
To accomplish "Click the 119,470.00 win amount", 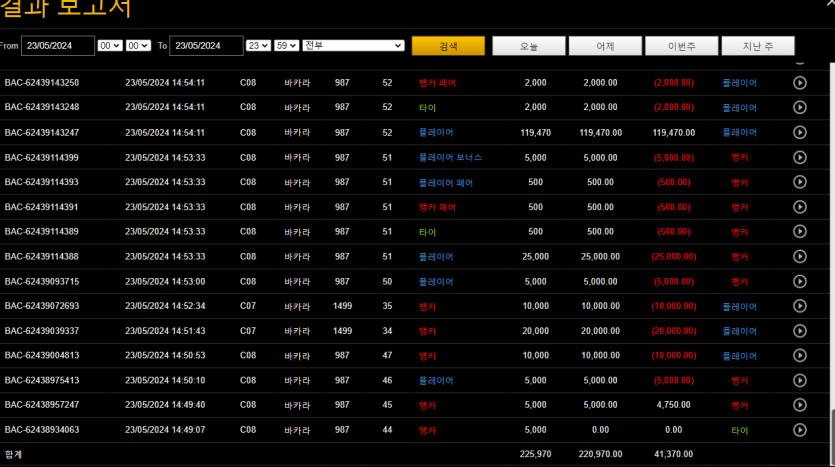I will pyautogui.click(x=674, y=133).
